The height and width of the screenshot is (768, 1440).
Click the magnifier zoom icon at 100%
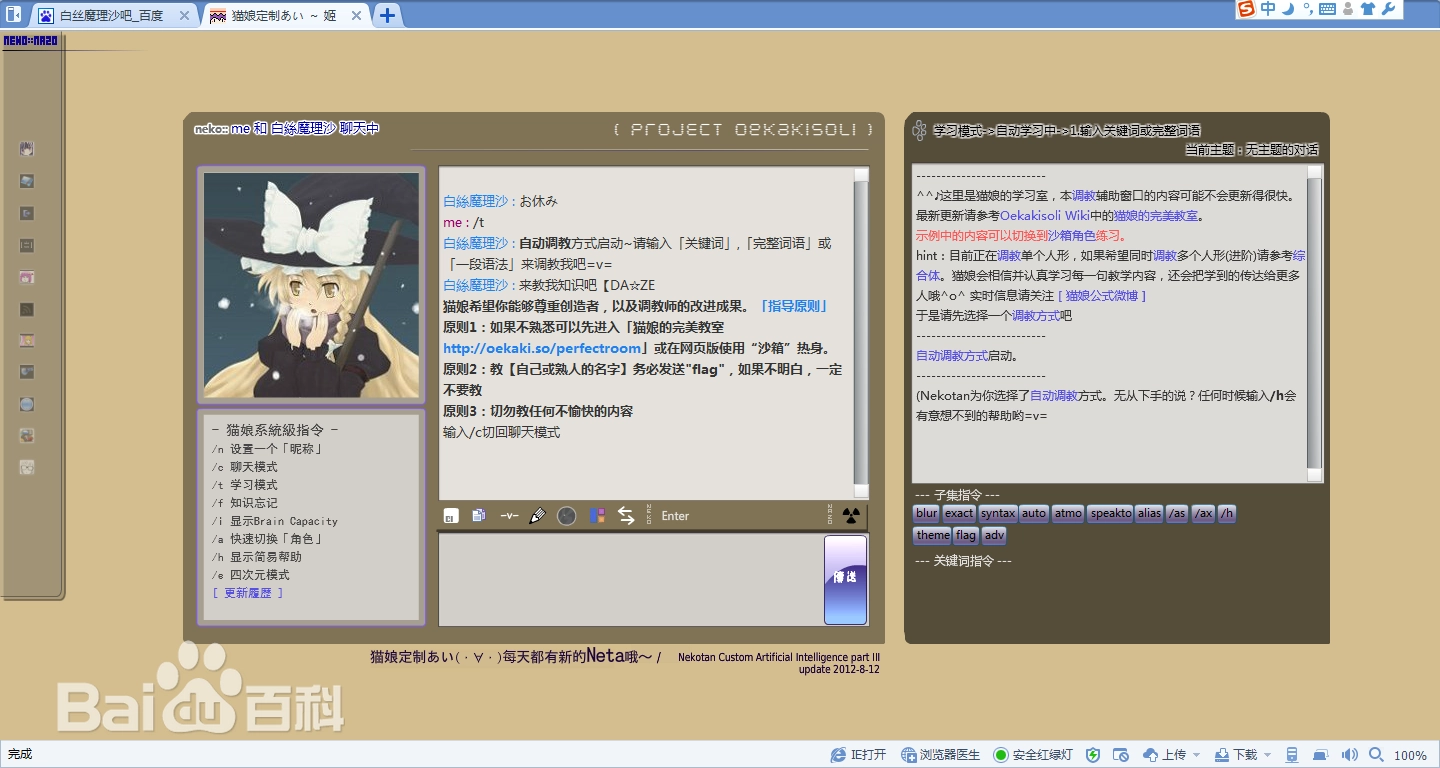(x=1377, y=755)
